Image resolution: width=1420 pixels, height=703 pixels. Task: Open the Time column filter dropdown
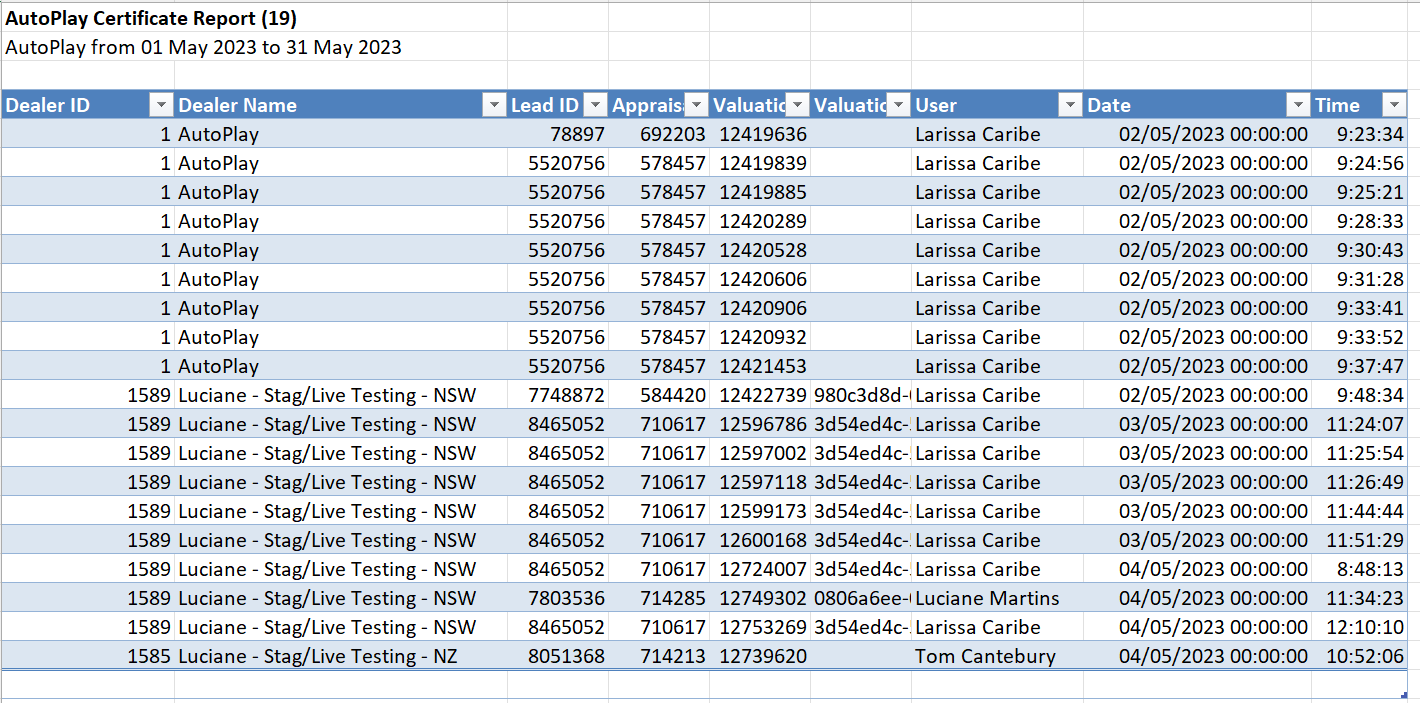click(x=1395, y=105)
